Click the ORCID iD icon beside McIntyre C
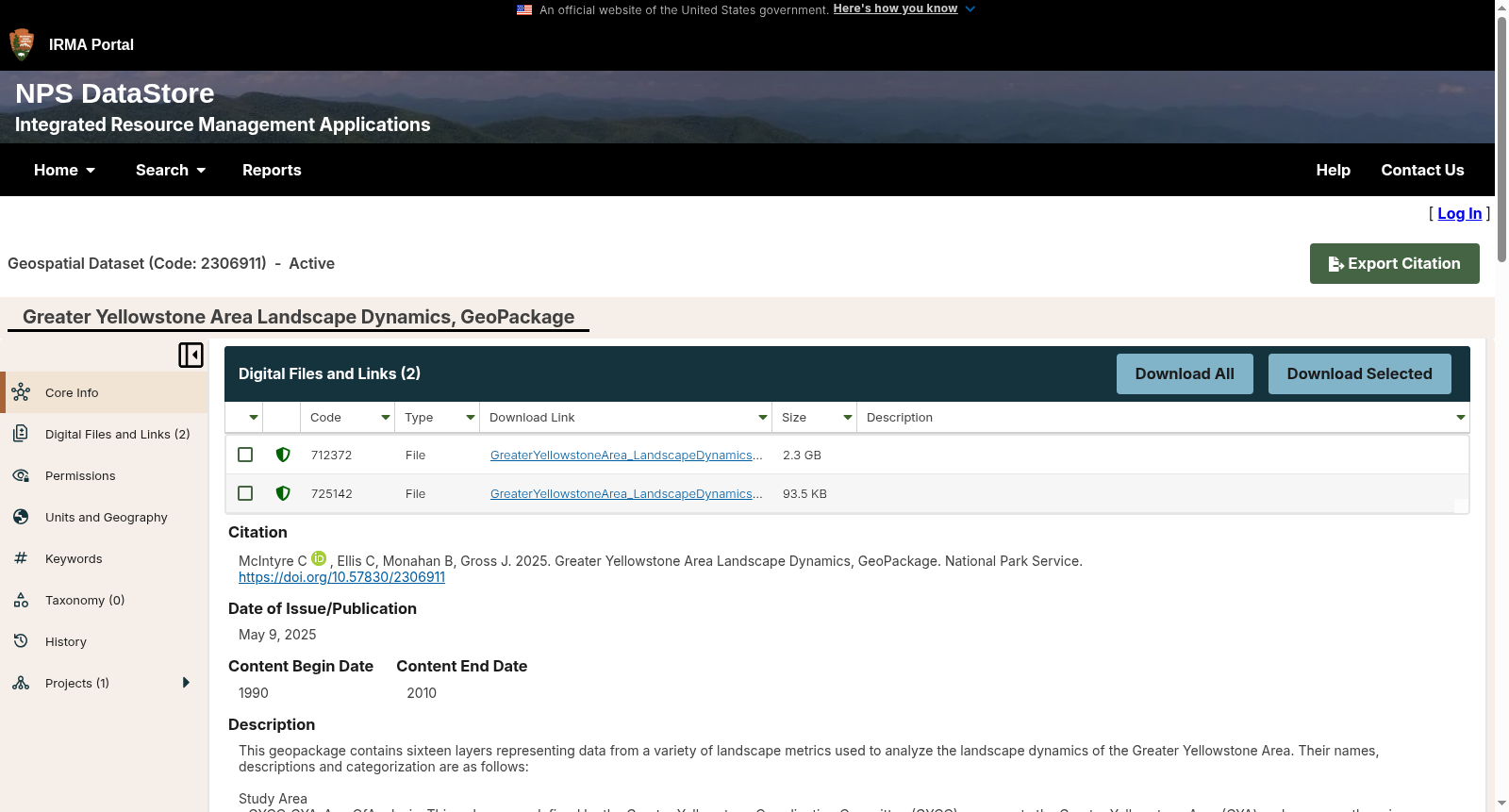The image size is (1509, 812). (319, 558)
